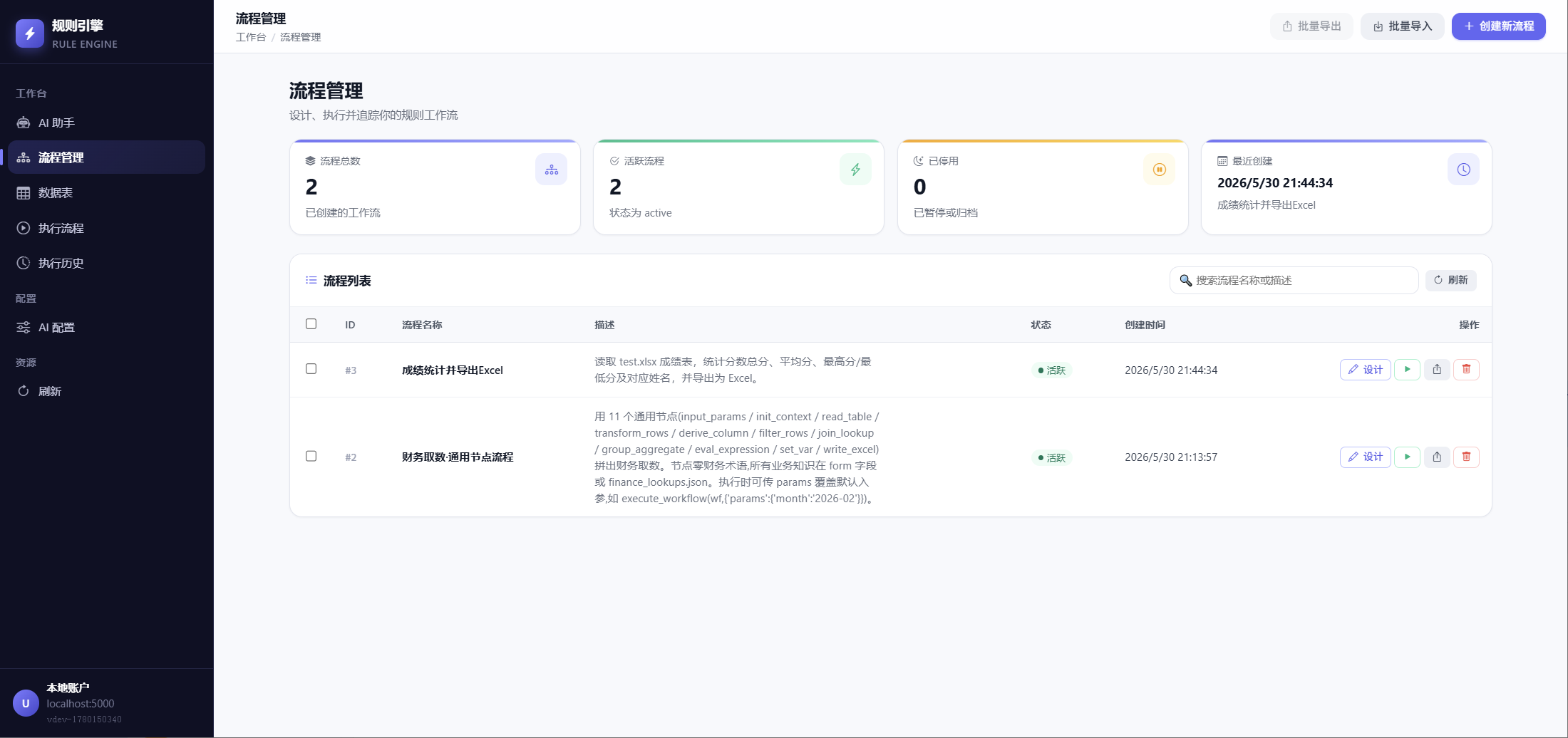The height and width of the screenshot is (738, 1568).
Task: Click the creation time 2026/5/30 21:44:34 in table
Action: tap(1171, 370)
